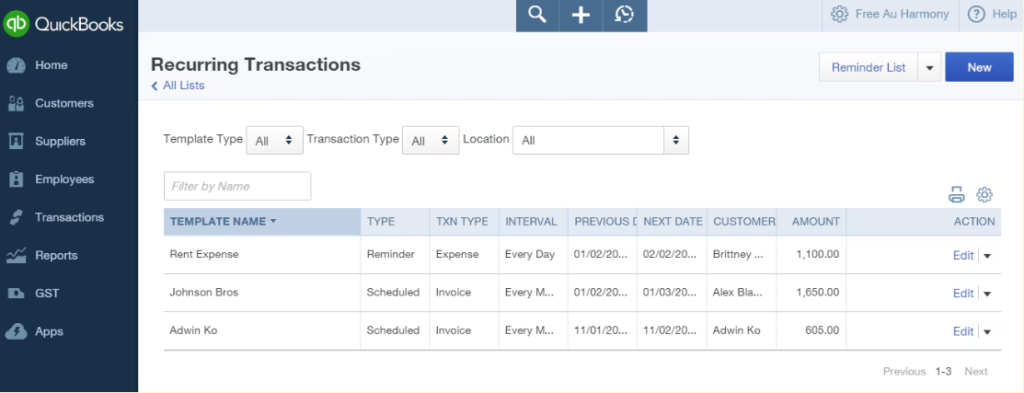Open table column settings gear
This screenshot has height=393, width=1024.
click(x=984, y=195)
